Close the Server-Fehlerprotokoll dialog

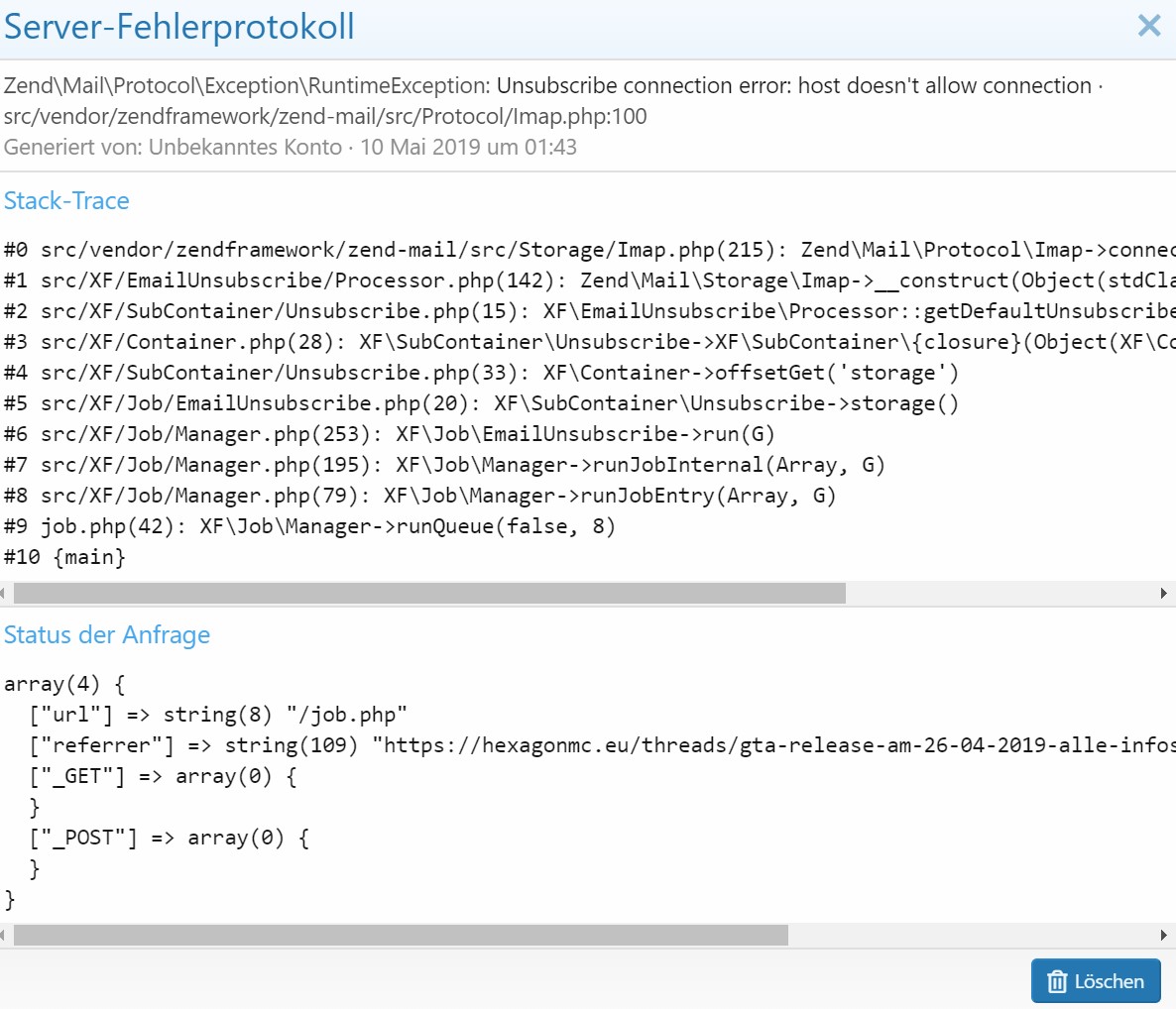pyautogui.click(x=1148, y=26)
